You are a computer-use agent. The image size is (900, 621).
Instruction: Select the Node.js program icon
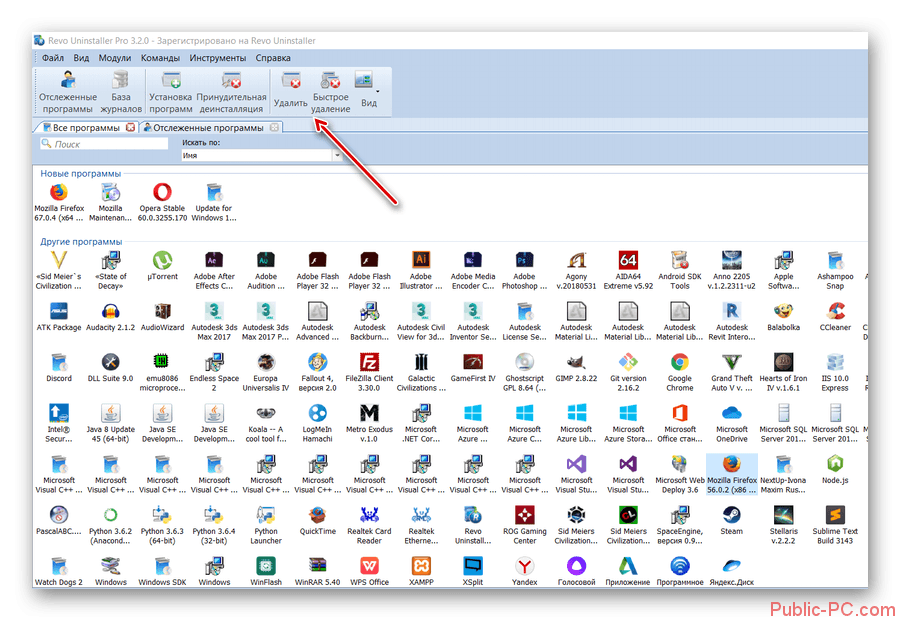tap(835, 469)
